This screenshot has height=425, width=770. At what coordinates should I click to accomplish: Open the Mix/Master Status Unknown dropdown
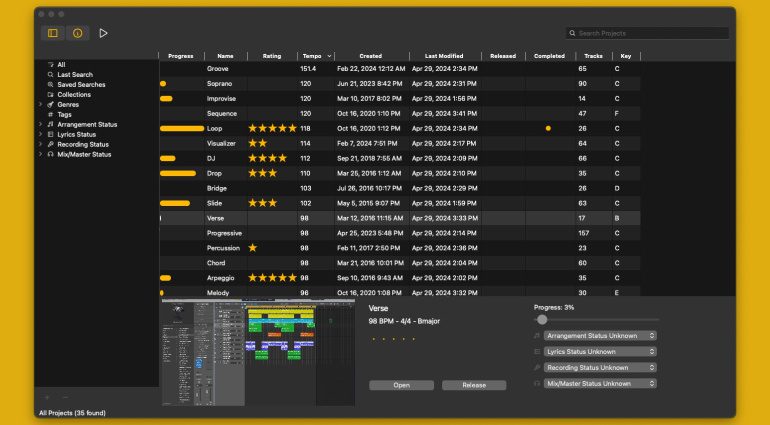pos(600,383)
